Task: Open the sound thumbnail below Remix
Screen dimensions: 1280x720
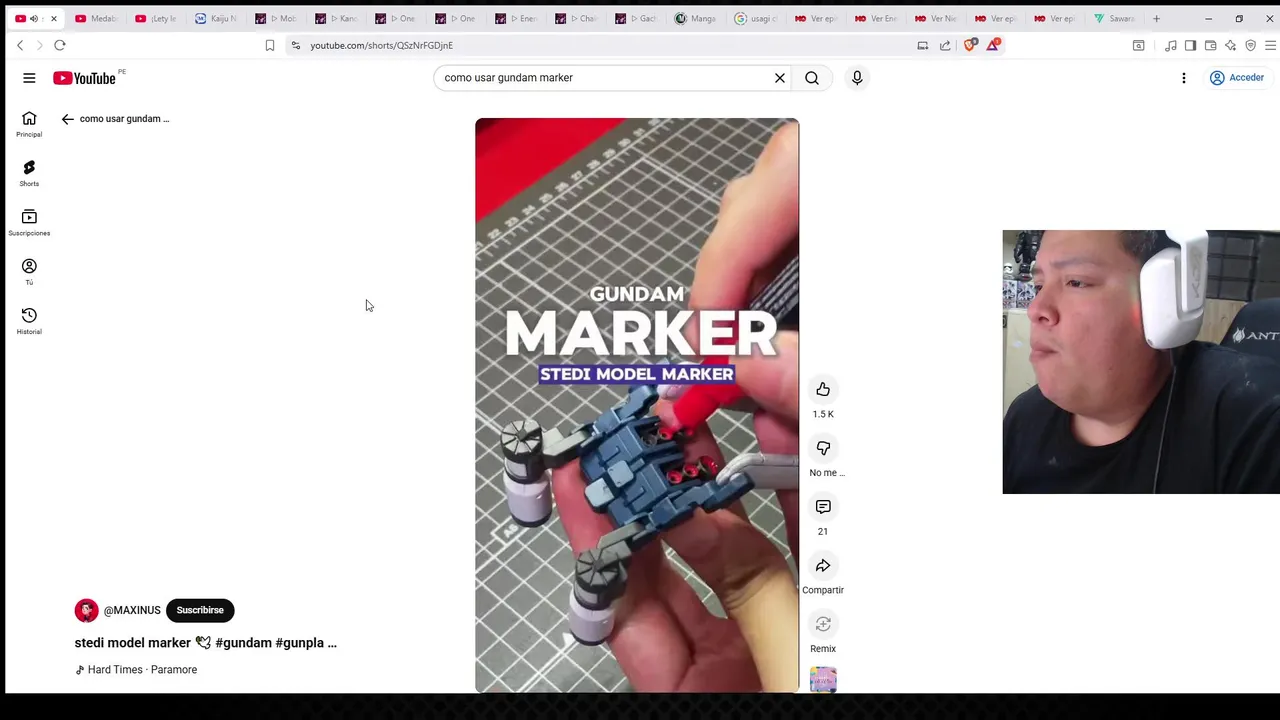Action: tap(823, 680)
